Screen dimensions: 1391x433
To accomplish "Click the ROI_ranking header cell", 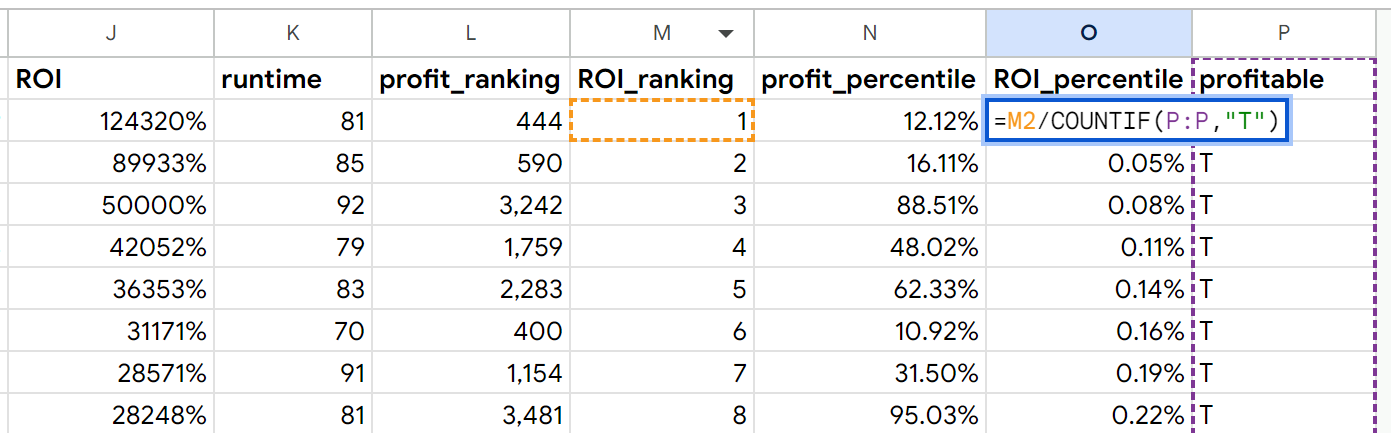I will (x=662, y=79).
